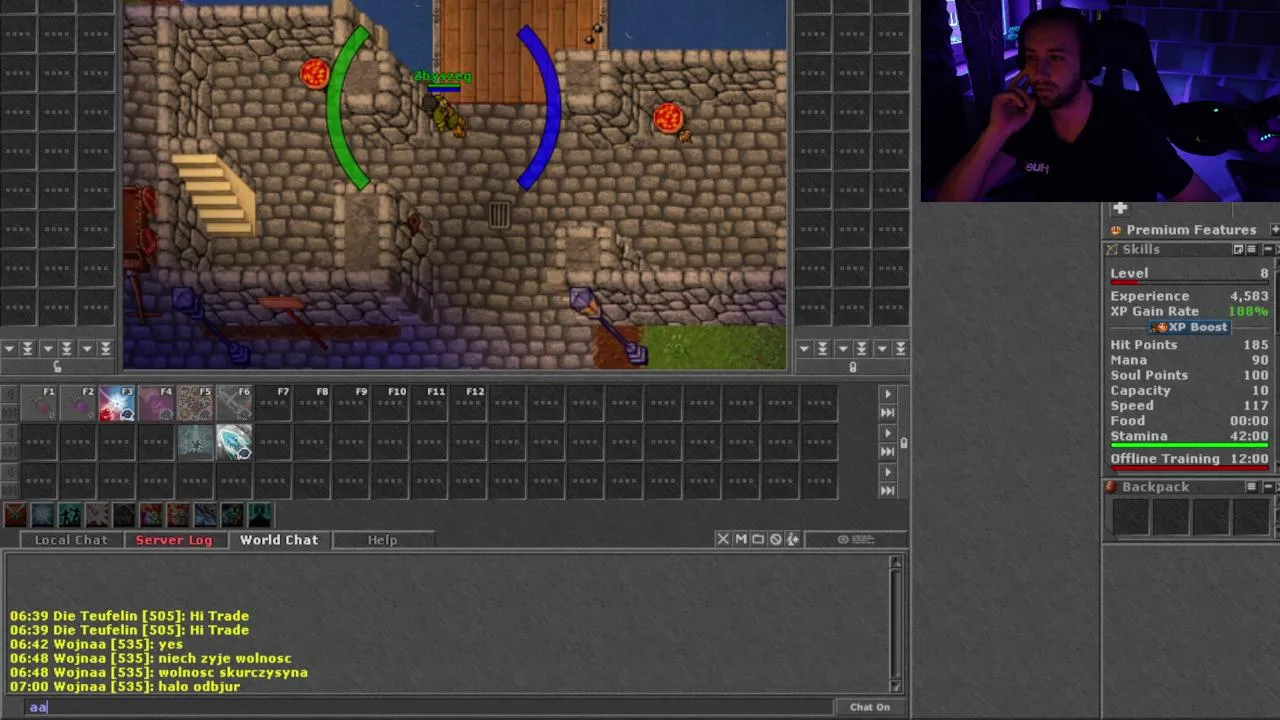Image resolution: width=1280 pixels, height=720 pixels.
Task: Click the sewer grate on stone floor
Action: [x=499, y=214]
